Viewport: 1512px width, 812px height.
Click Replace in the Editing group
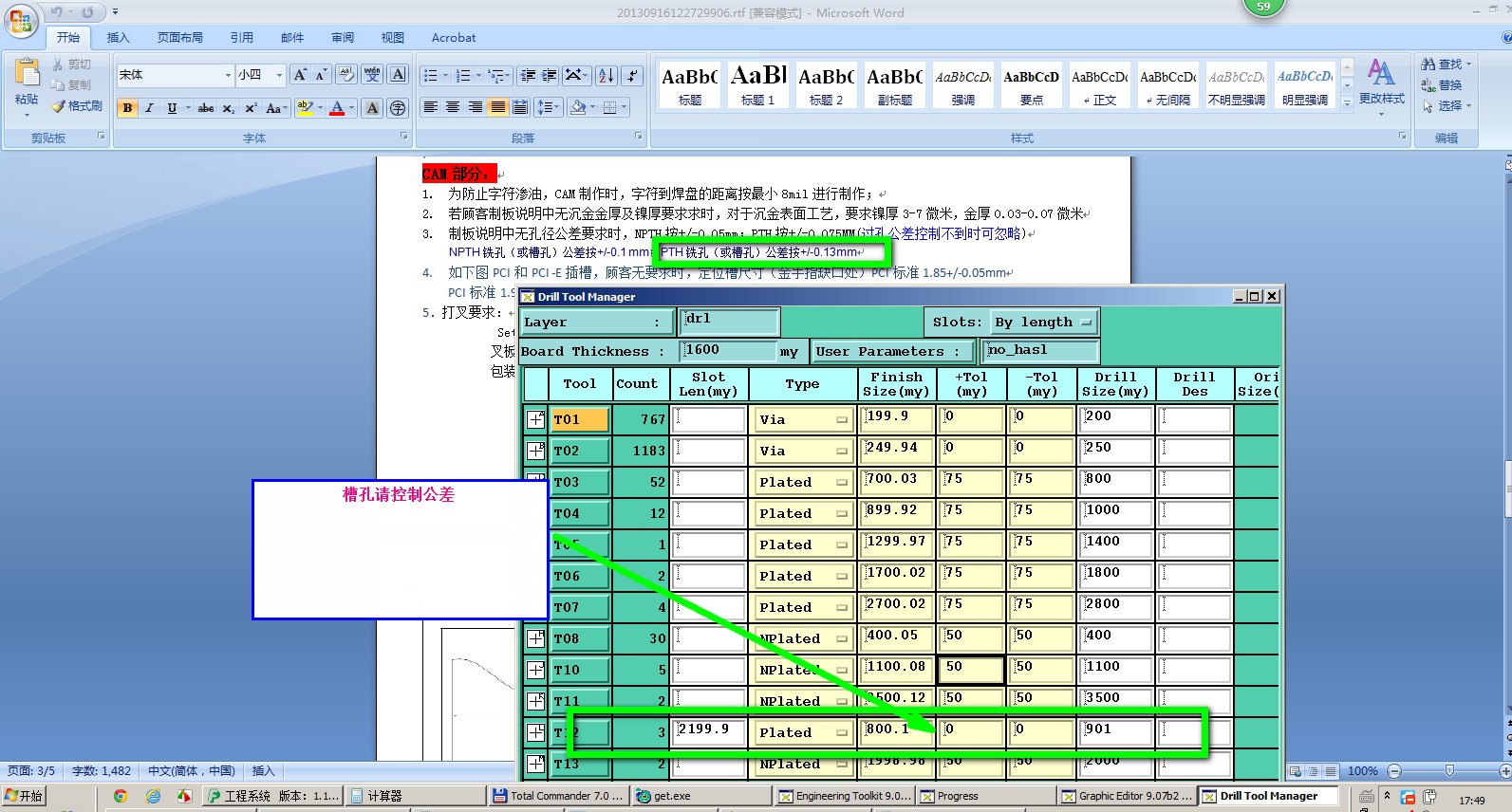1441,85
